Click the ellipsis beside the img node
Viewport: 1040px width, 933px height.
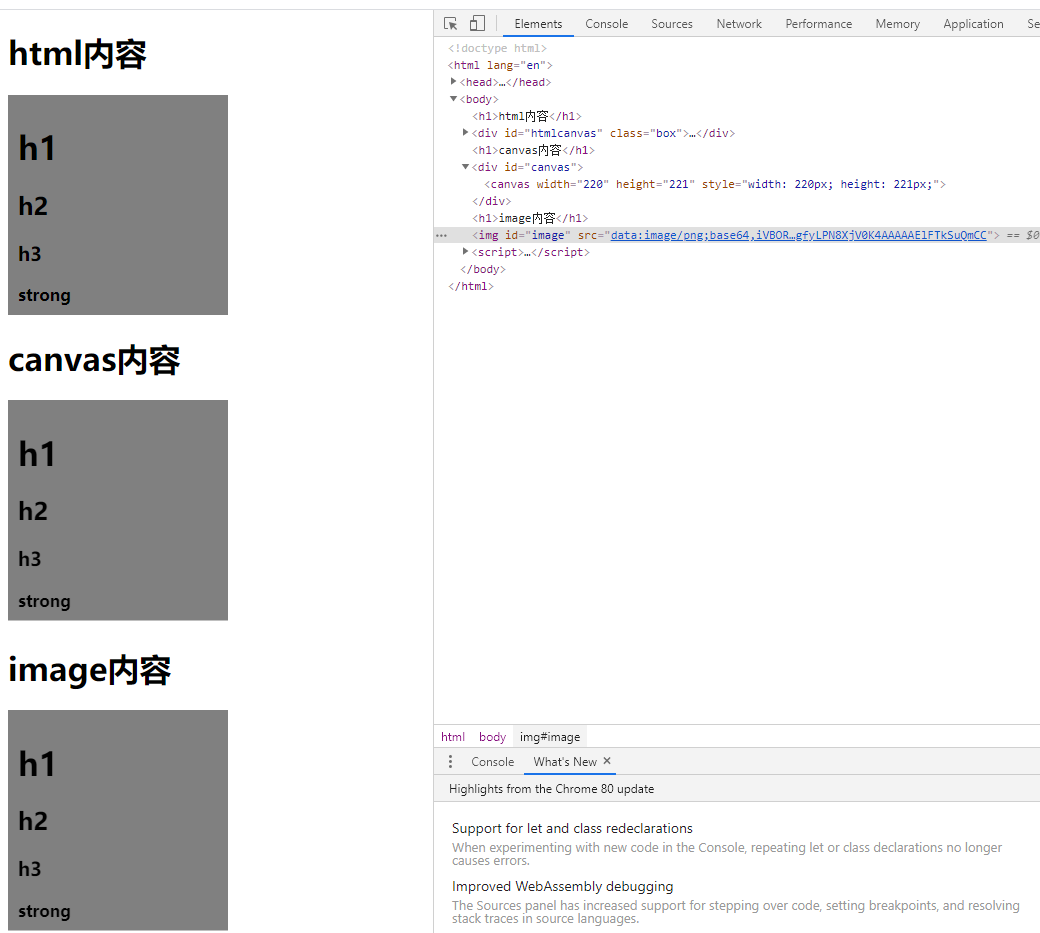[442, 235]
